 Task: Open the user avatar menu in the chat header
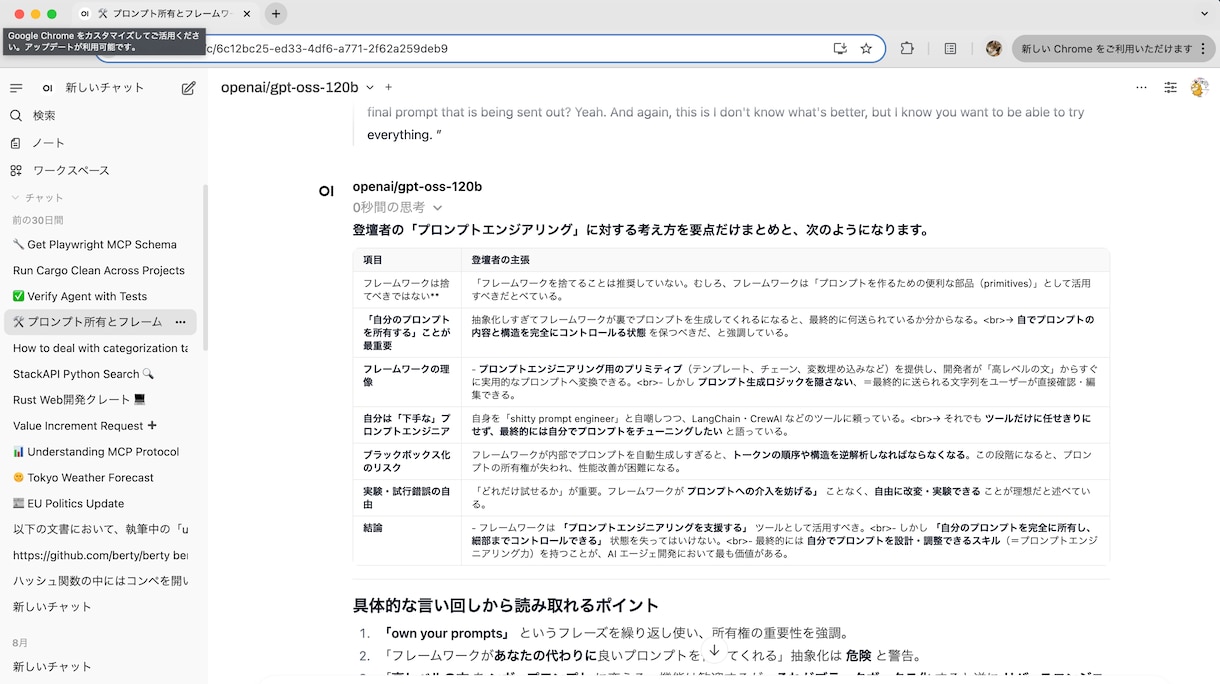1199,88
